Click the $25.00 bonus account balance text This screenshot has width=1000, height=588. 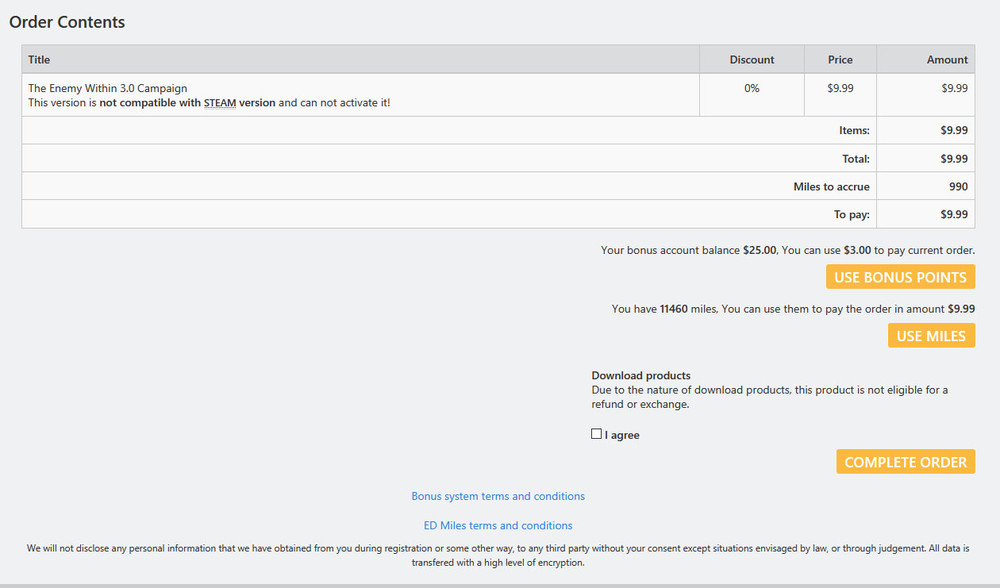759,250
